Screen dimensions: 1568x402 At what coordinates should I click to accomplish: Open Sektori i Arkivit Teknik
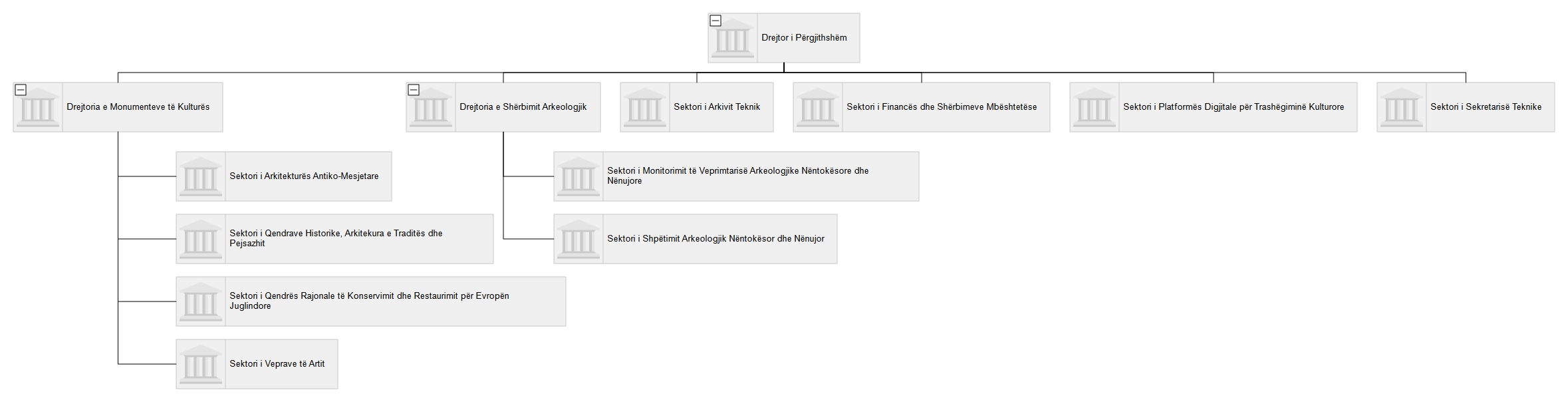pos(716,107)
